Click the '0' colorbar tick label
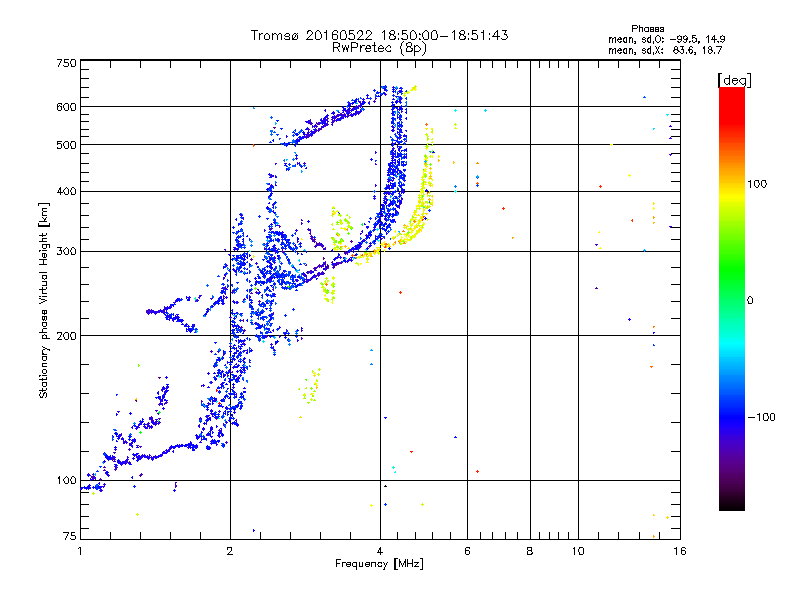Image resolution: width=800 pixels, height=600 pixels. click(750, 301)
